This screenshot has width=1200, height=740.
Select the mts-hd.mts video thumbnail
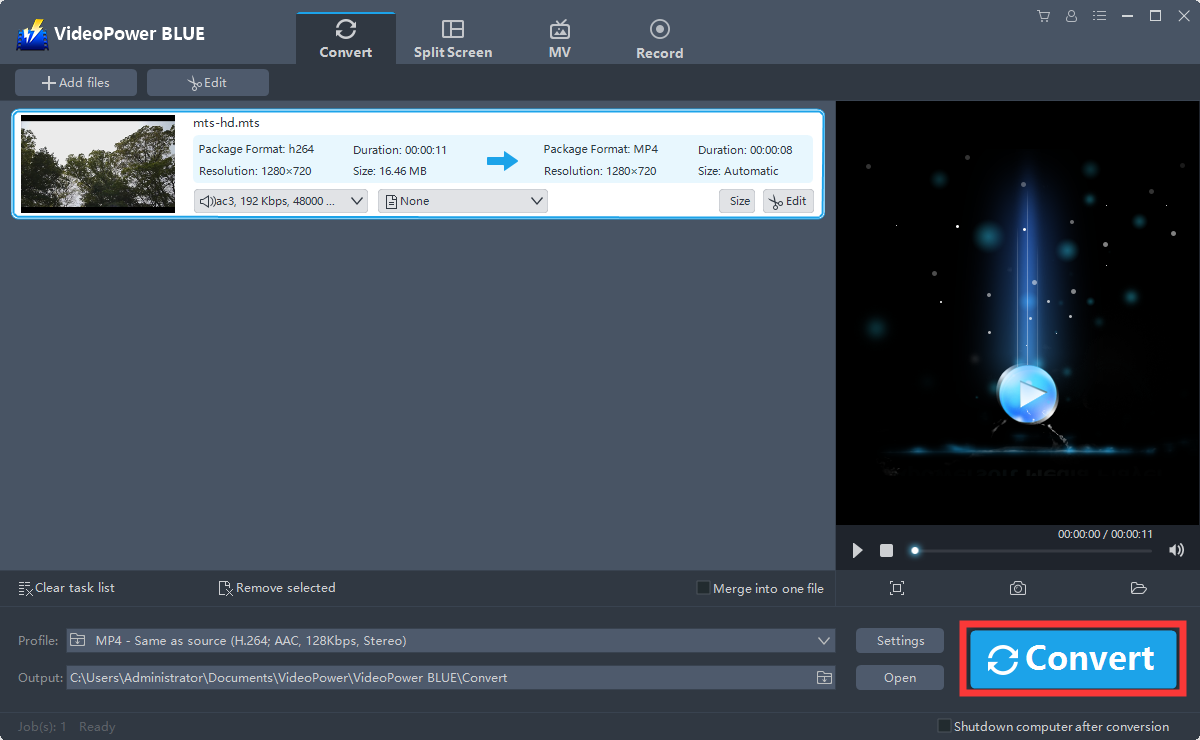coord(97,163)
